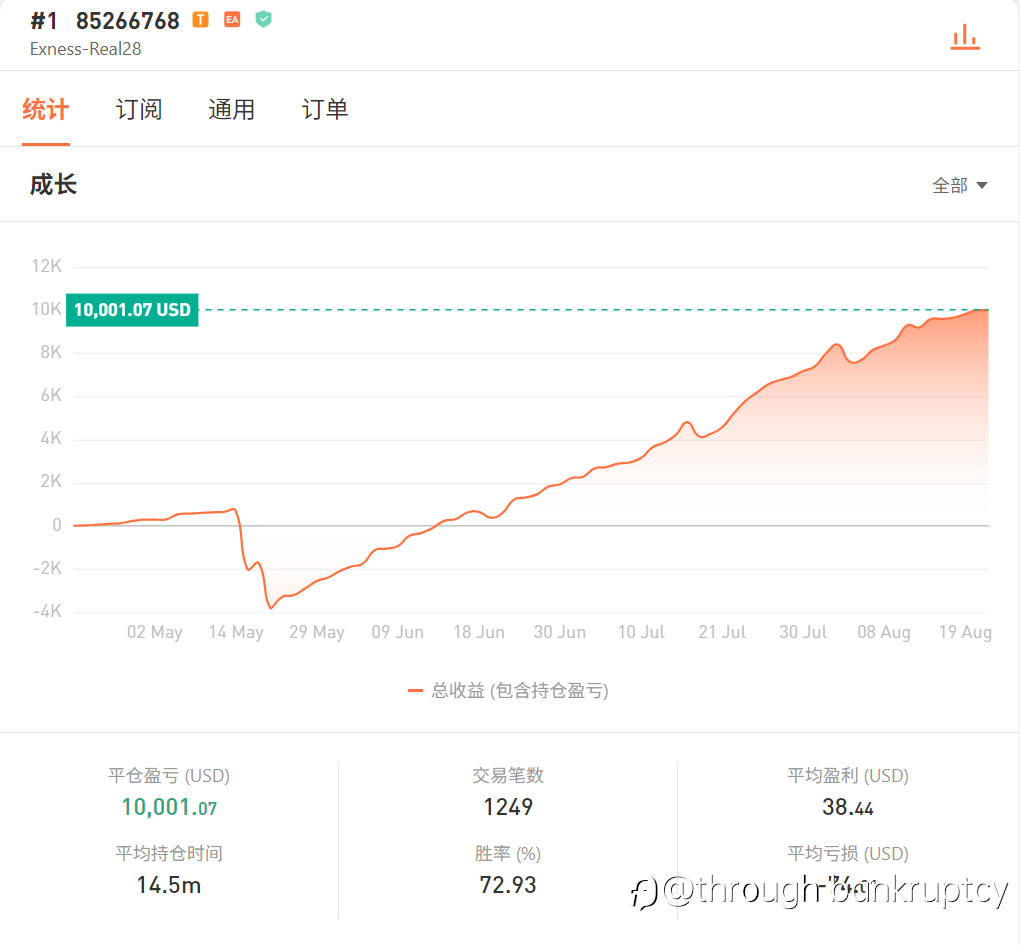The image size is (1020, 945).
Task: Click the 09 Jun x-axis date label
Action: click(397, 632)
